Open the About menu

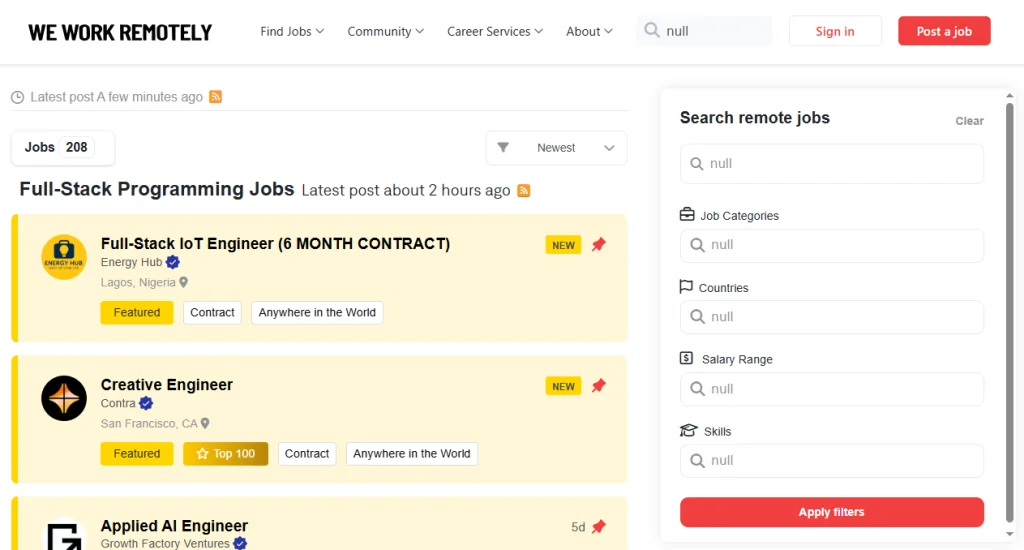tap(589, 31)
